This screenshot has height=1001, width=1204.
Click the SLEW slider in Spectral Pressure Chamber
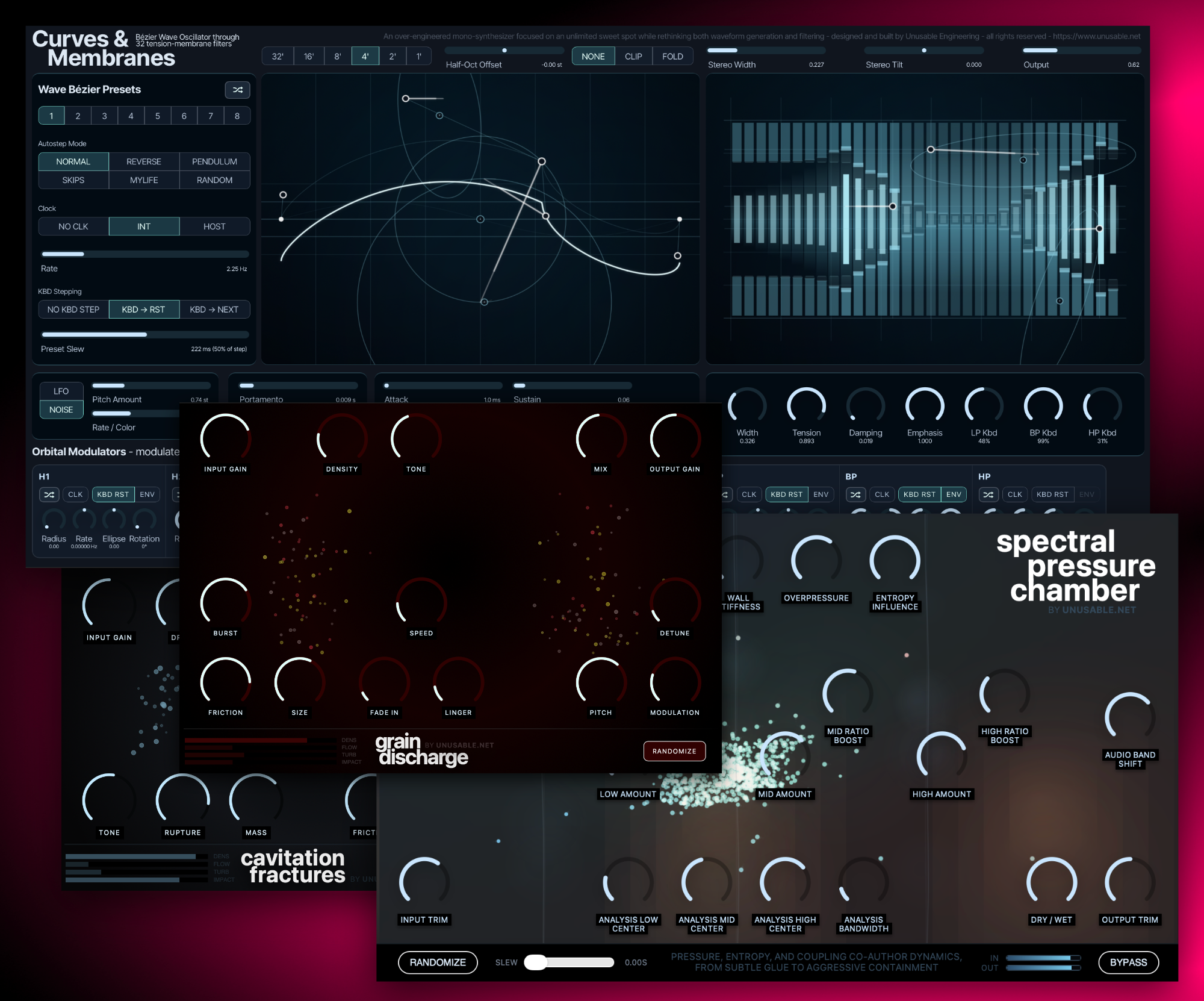click(569, 962)
